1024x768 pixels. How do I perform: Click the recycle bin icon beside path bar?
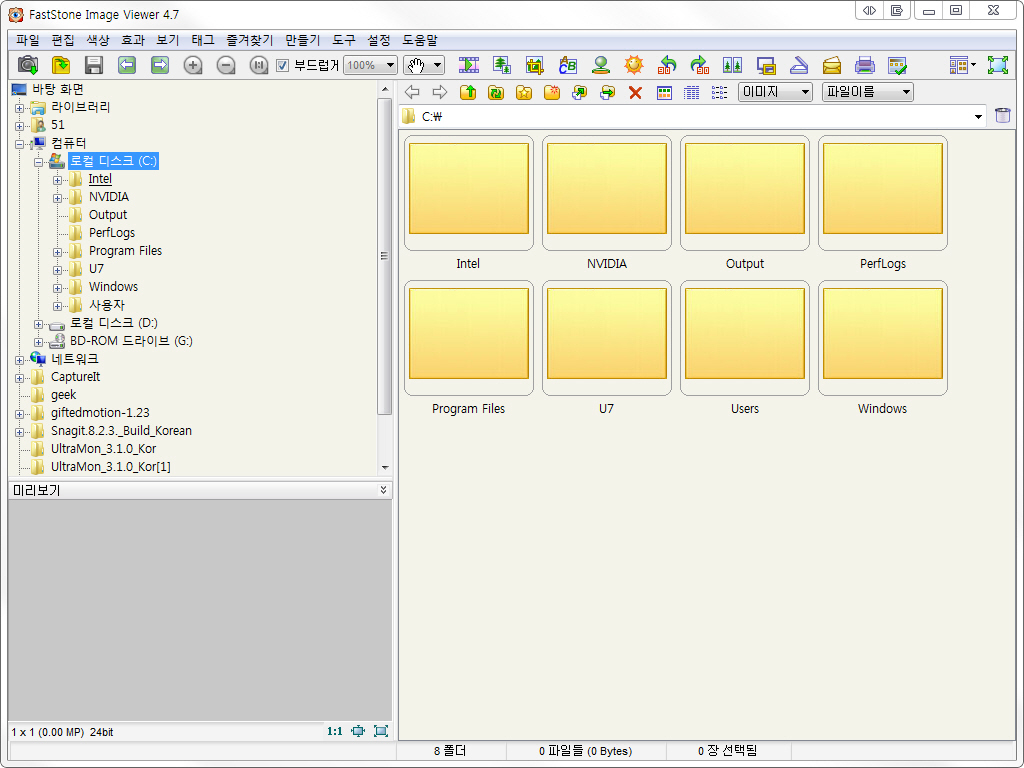tap(1002, 116)
